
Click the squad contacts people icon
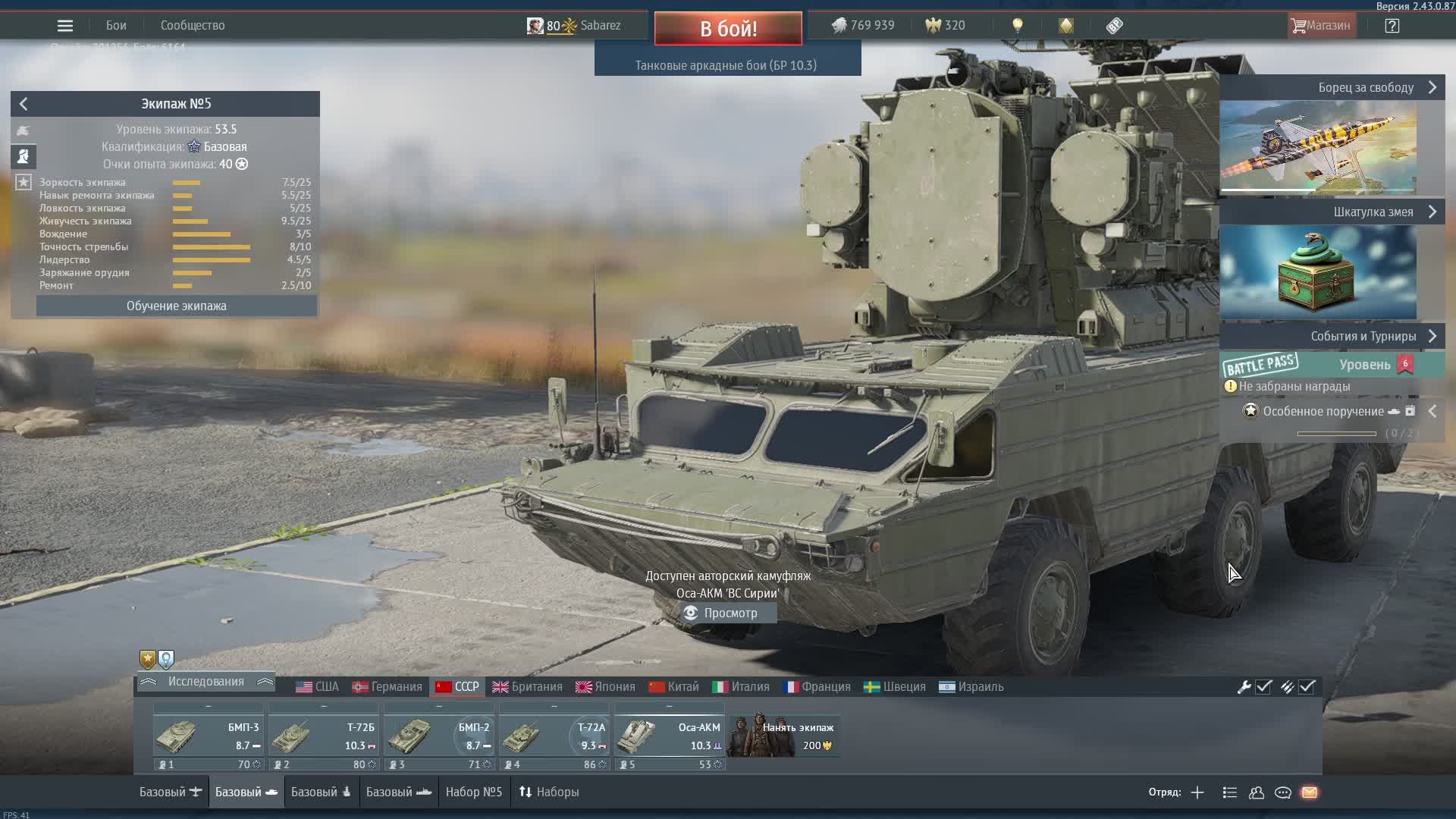pyautogui.click(x=1257, y=792)
